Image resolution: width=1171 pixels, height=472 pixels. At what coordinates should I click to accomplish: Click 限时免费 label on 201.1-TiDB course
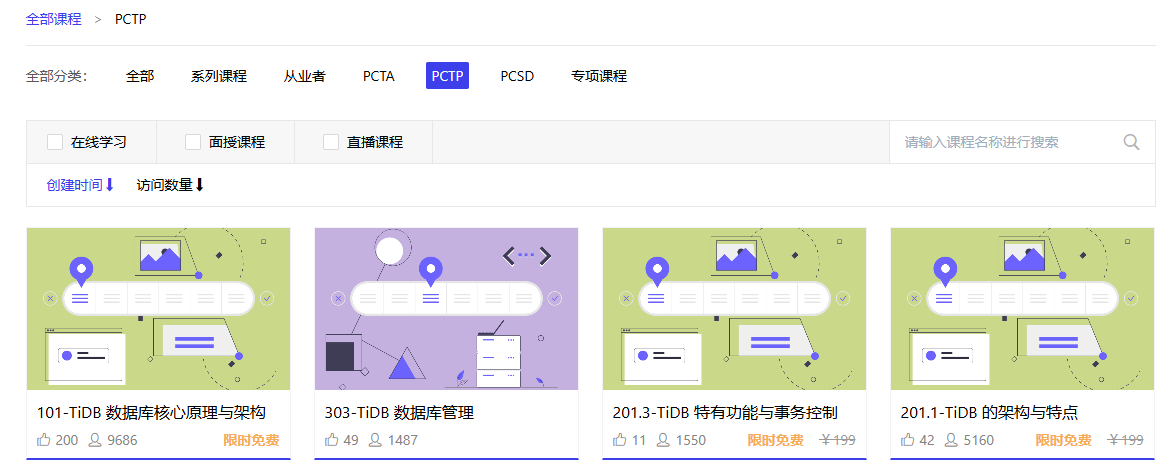[1063, 441]
